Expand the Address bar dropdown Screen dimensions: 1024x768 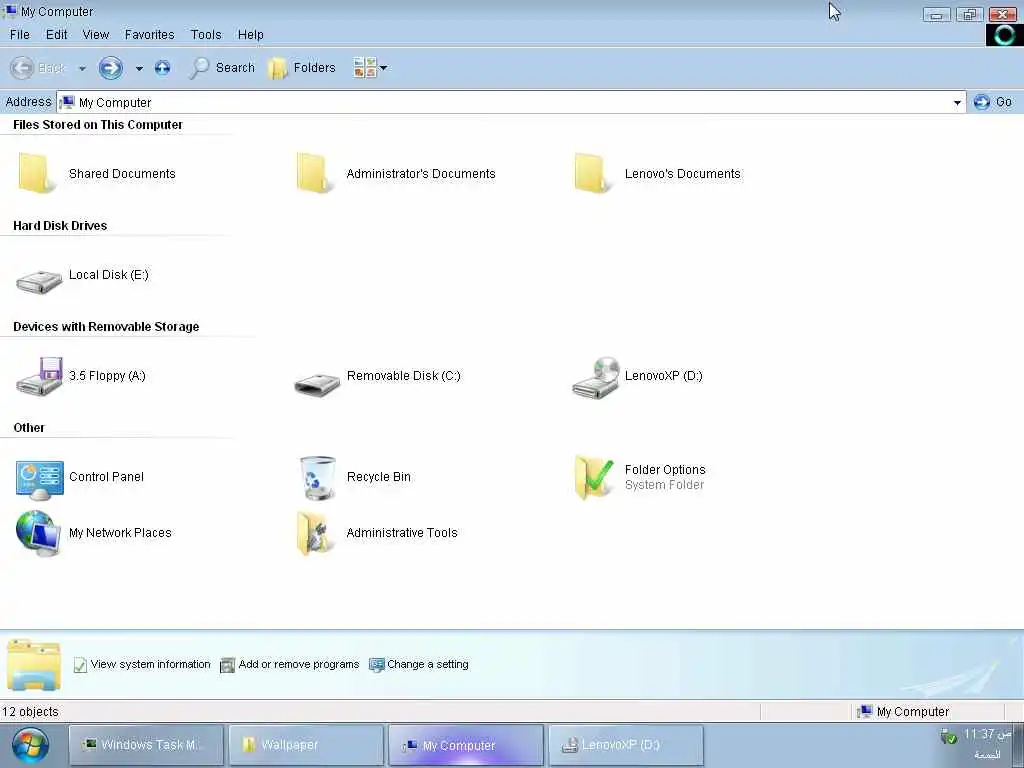pyautogui.click(x=957, y=103)
